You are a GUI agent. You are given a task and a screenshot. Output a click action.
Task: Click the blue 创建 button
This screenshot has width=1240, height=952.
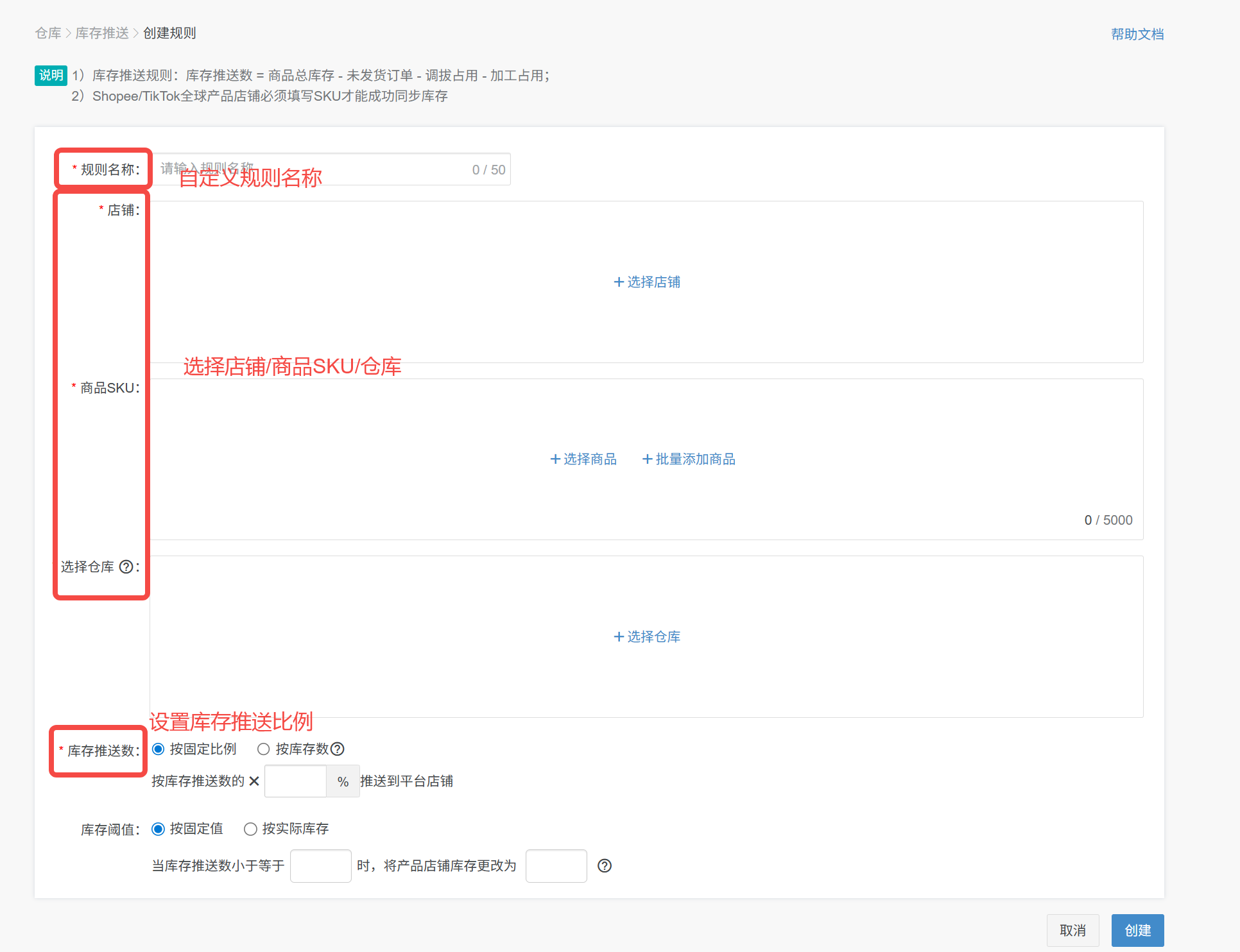click(1137, 930)
